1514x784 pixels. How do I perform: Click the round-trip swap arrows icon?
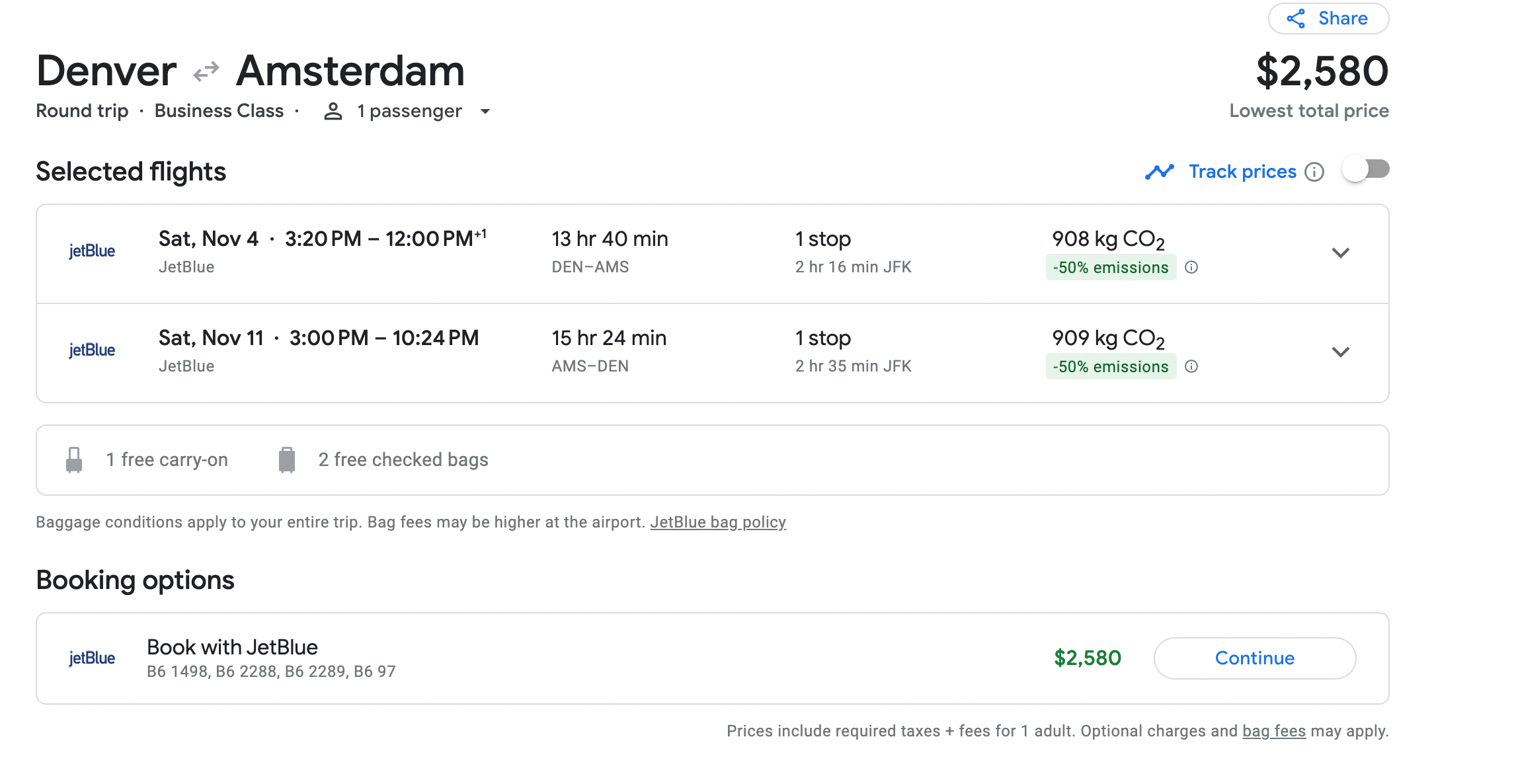[206, 71]
